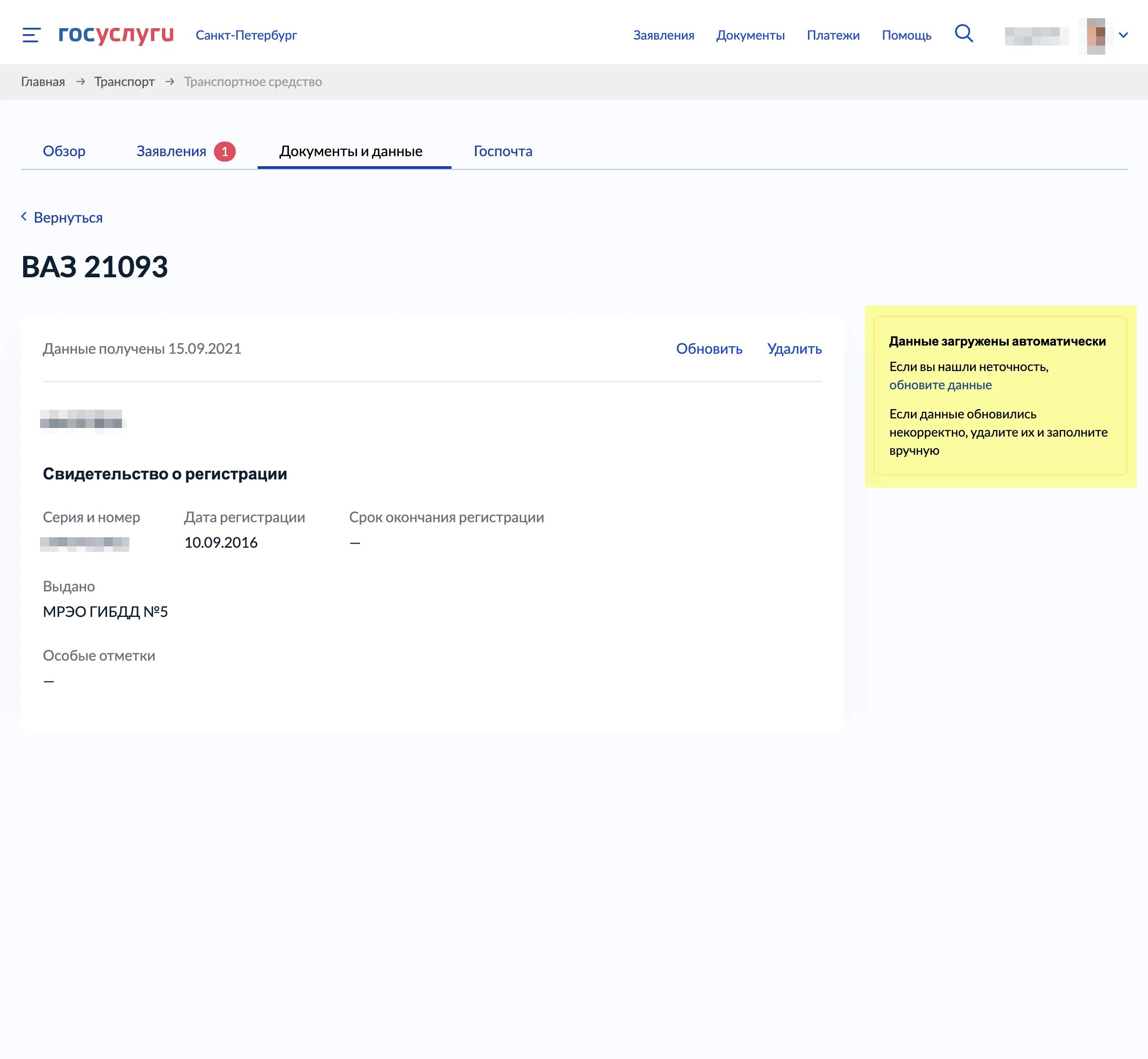Go to Главная in the breadcrumb
Screen dimensions: 1148x1059
(43, 81)
